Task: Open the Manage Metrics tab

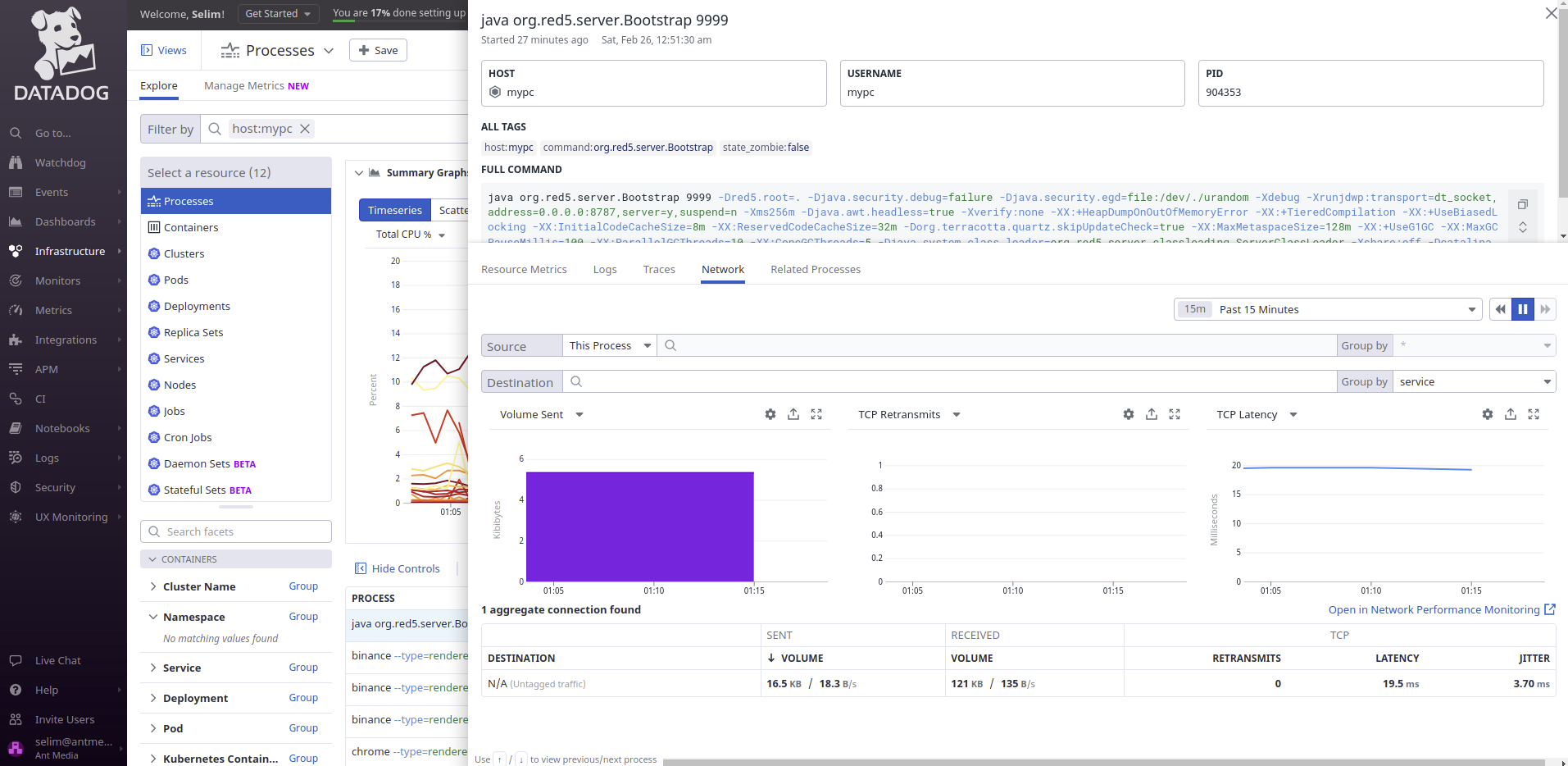Action: tap(257, 85)
